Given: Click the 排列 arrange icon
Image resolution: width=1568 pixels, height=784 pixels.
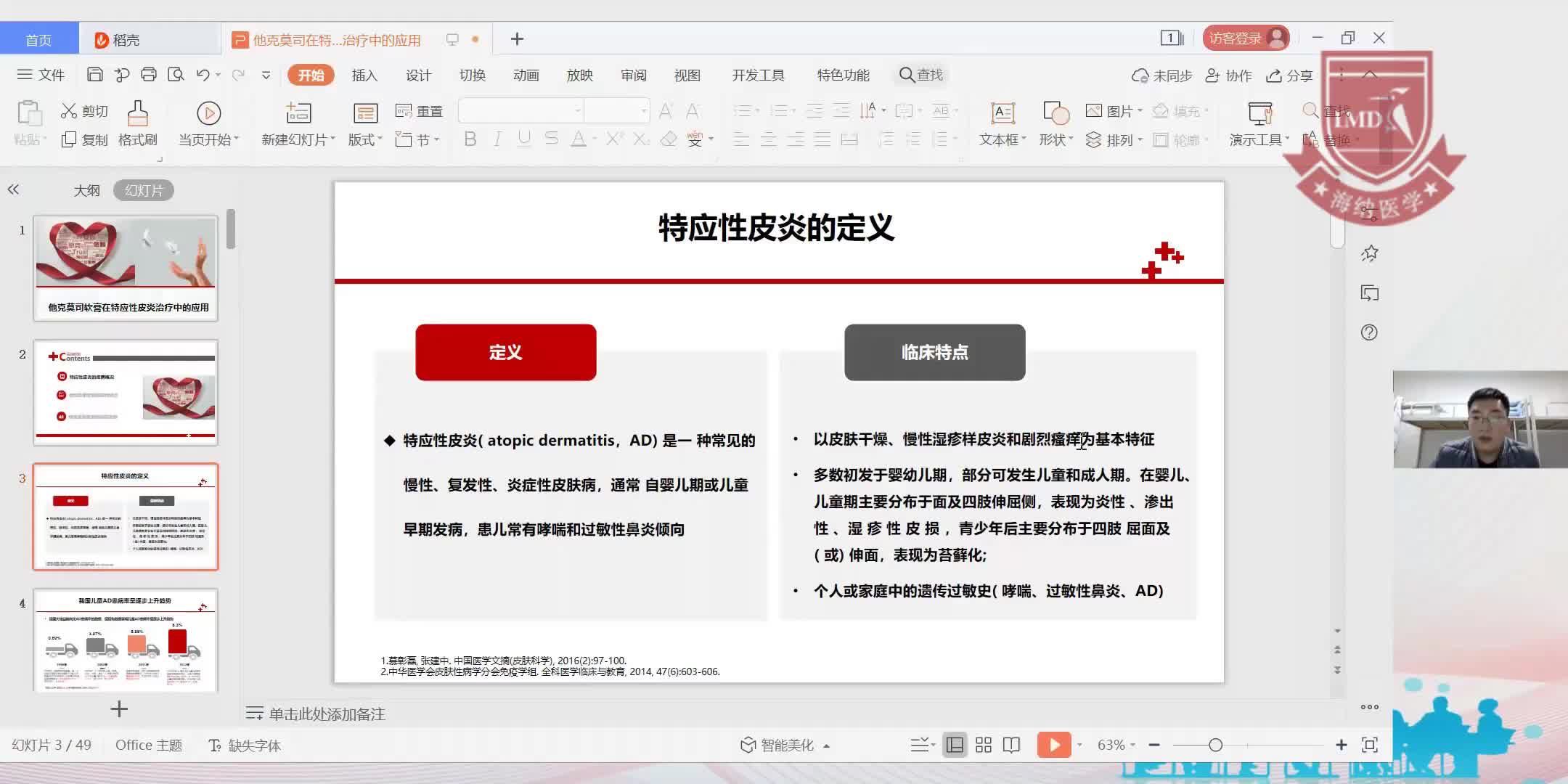Looking at the screenshot, I should point(1113,140).
